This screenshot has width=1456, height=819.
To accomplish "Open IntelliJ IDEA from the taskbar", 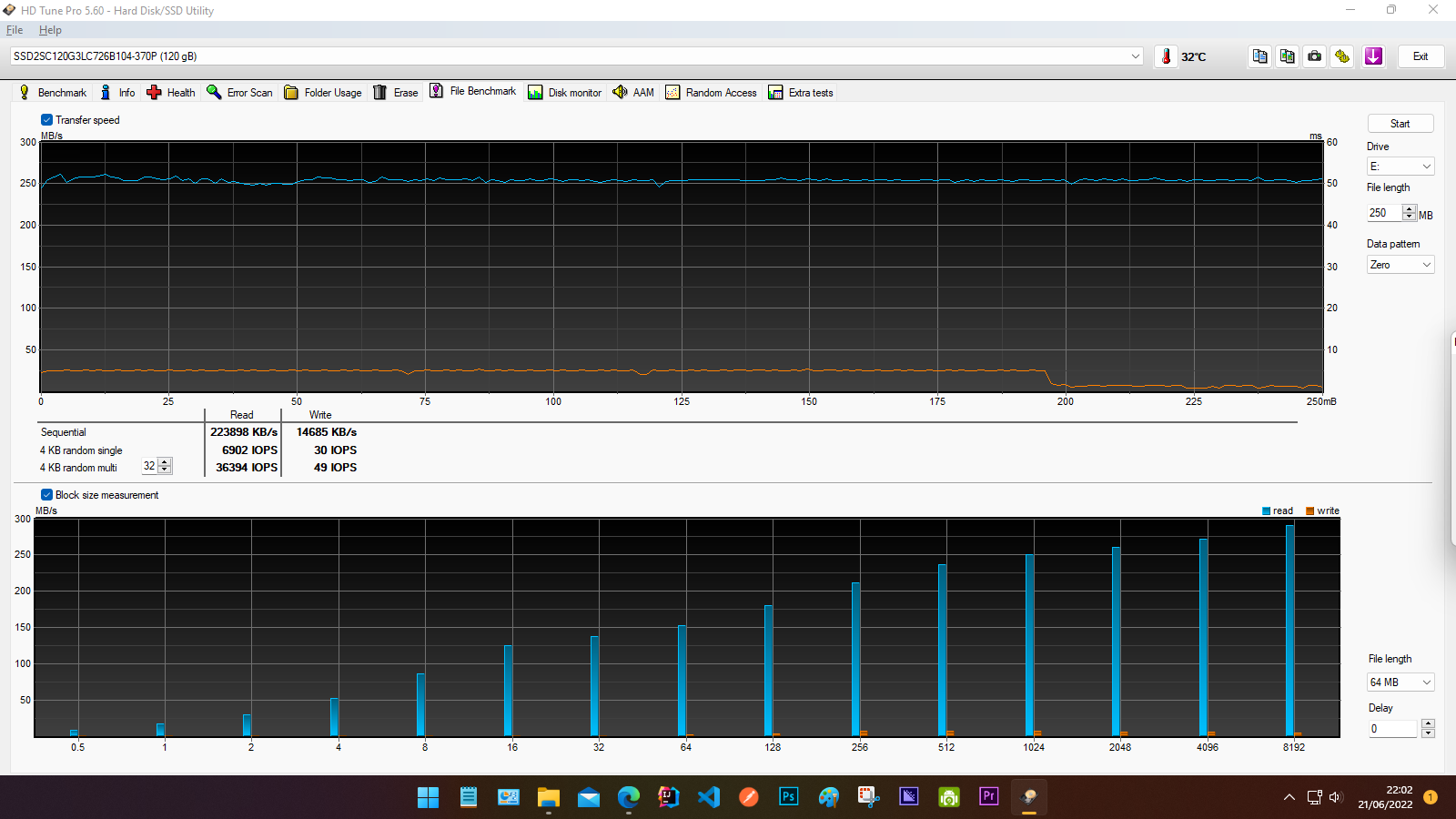I will [x=669, y=797].
